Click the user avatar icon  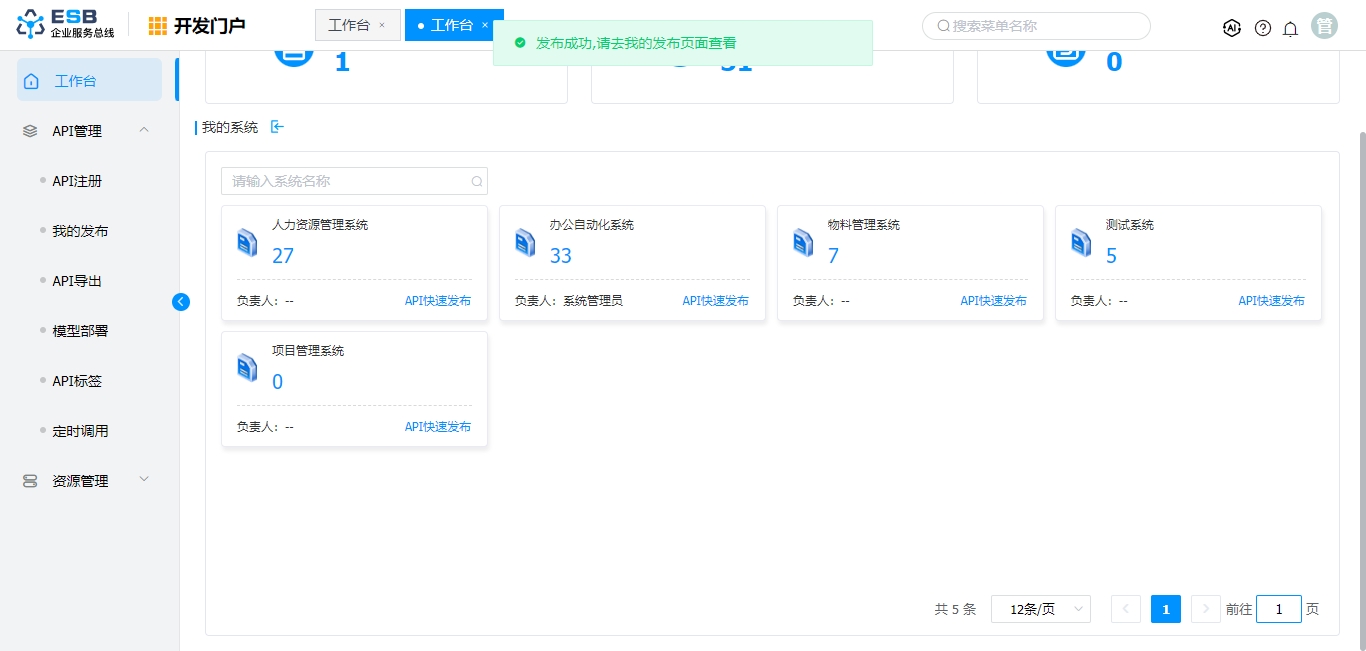tap(1324, 27)
